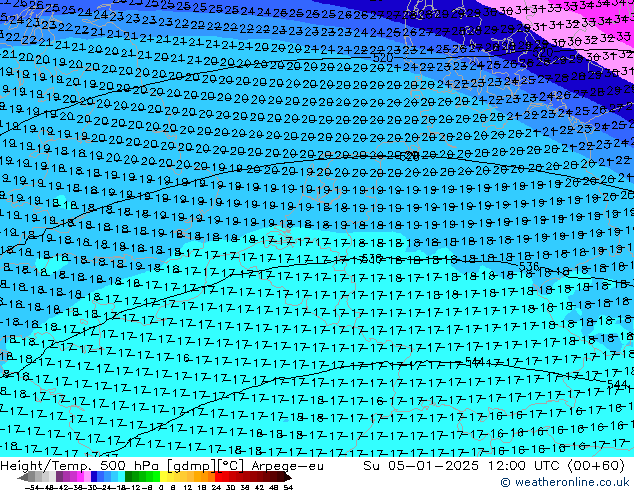Click the weatheronline.co.uk copyright text
This screenshot has width=634, height=490.
pyautogui.click(x=564, y=482)
